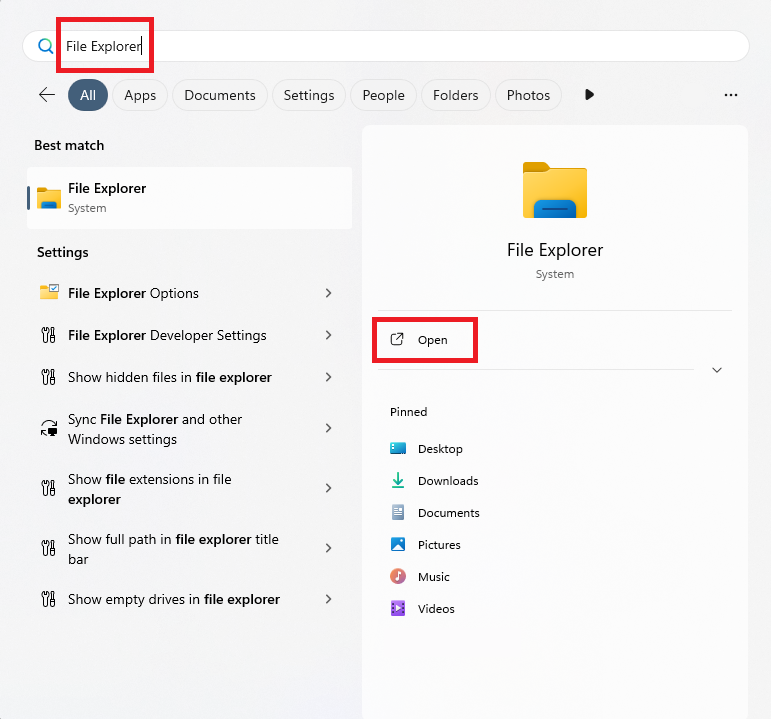The height and width of the screenshot is (719, 771).
Task: Open the three-dot more options menu
Action: tap(731, 95)
